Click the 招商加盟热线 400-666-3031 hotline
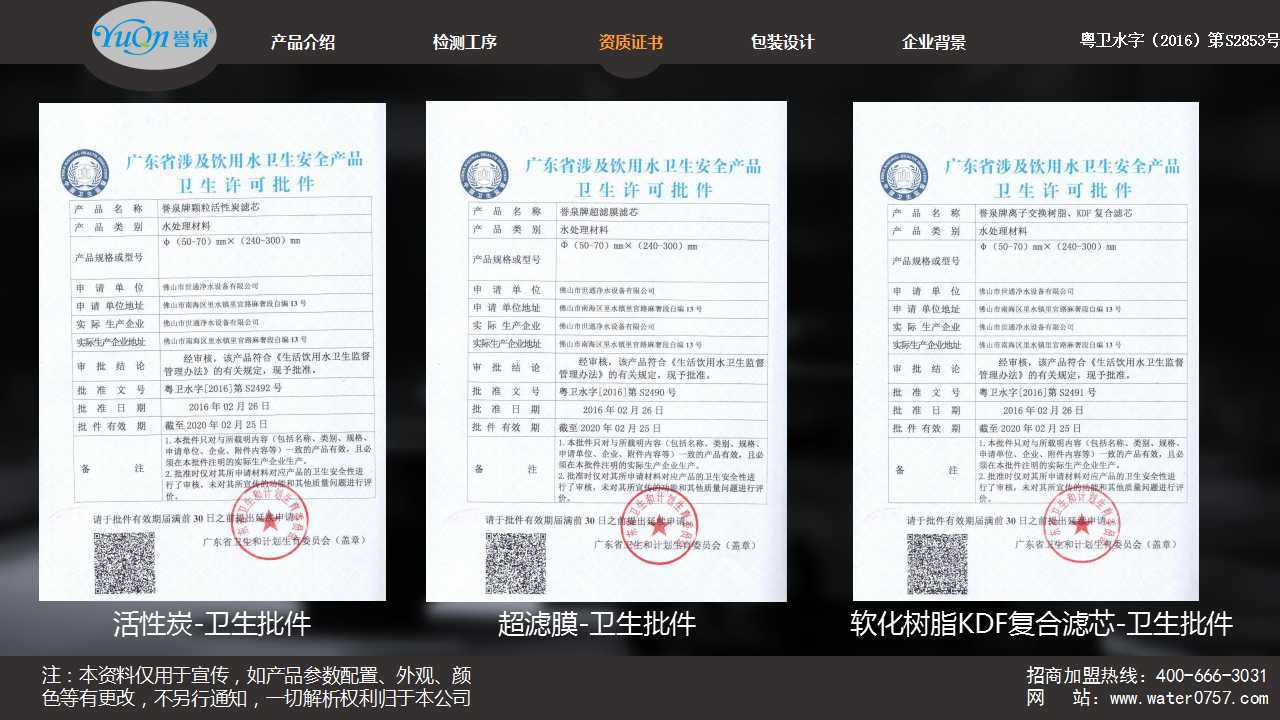 tap(1147, 675)
